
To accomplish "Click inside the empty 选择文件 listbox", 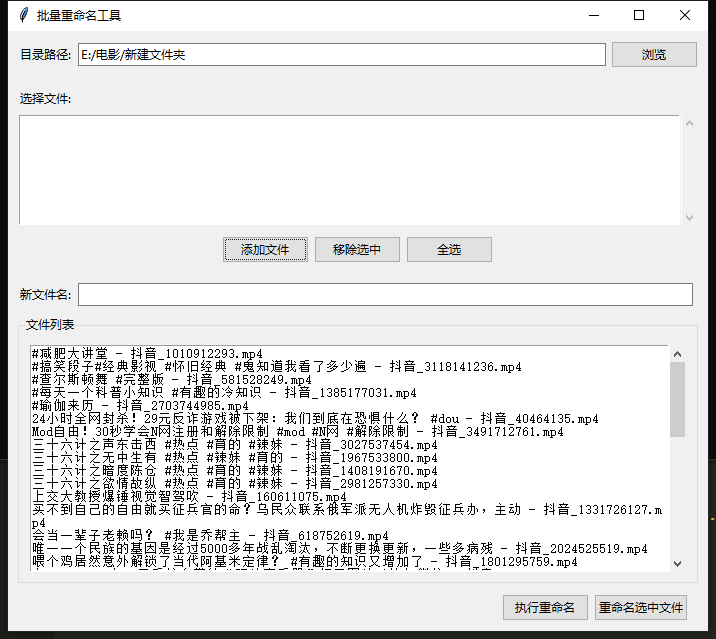I will 349,170.
